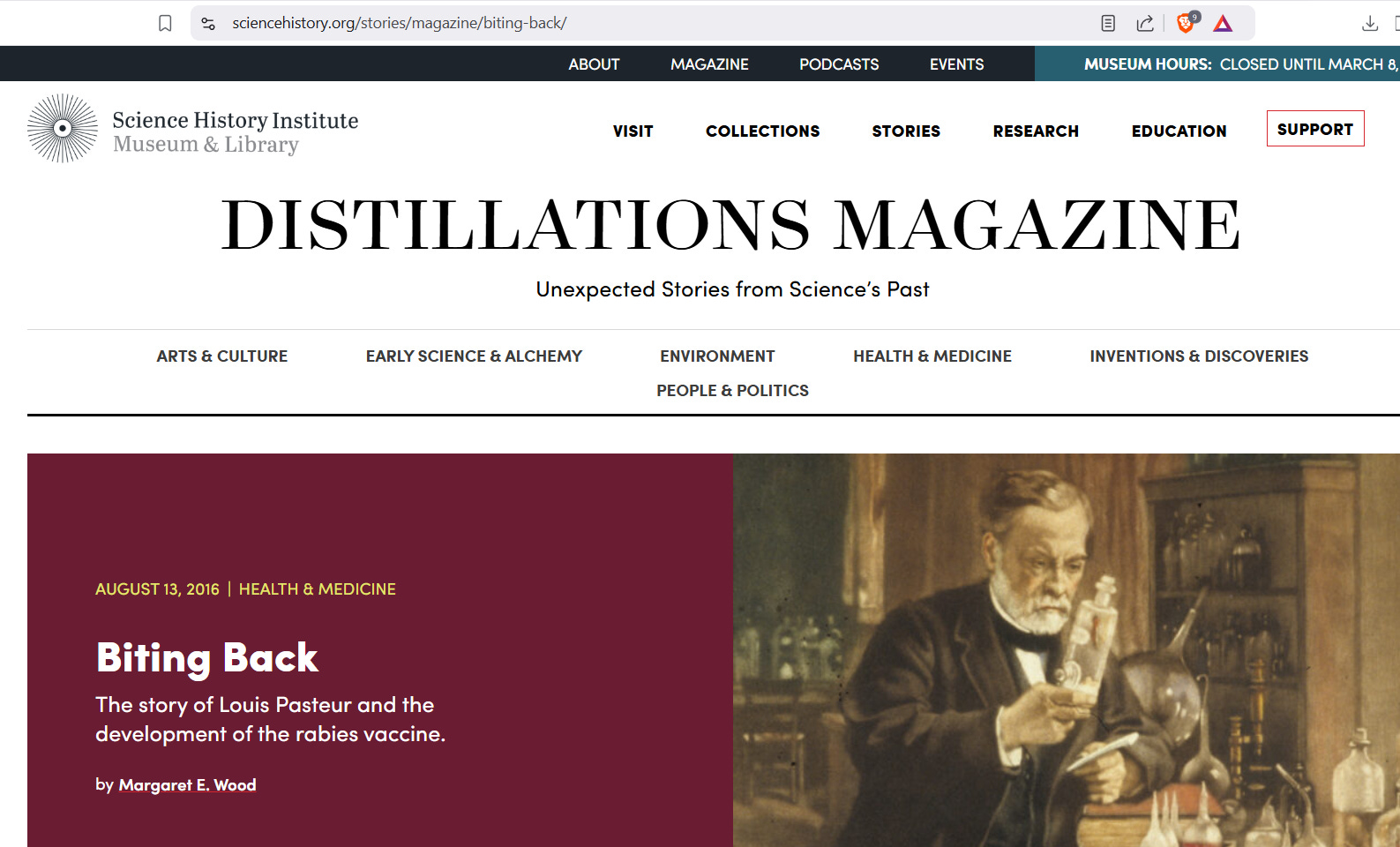
Task: Open Brave Shields lion icon
Action: click(1187, 22)
